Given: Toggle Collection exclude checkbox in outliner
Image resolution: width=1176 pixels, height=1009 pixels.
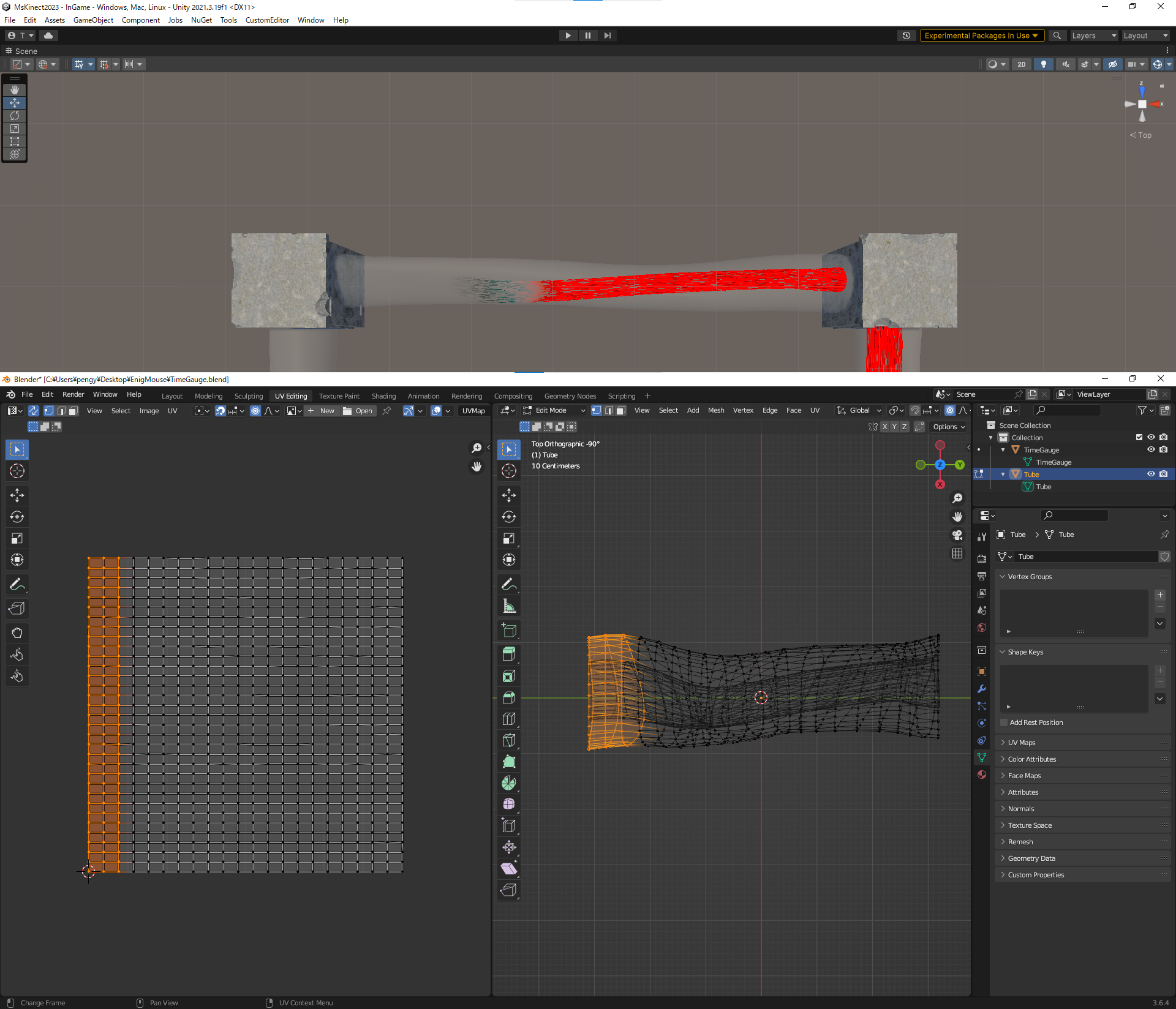Looking at the screenshot, I should 1139,437.
